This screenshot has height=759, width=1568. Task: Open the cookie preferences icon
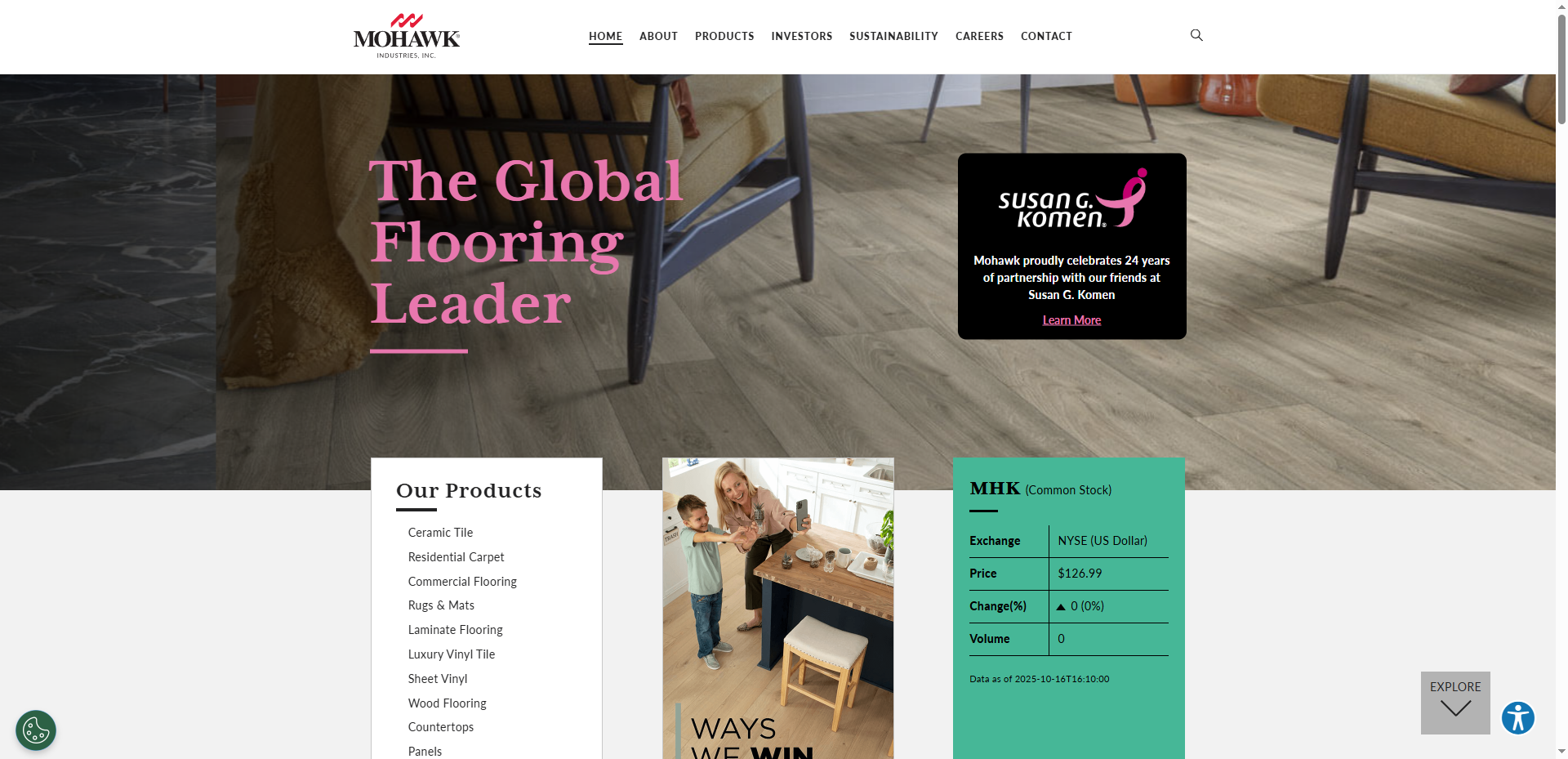pos(36,730)
